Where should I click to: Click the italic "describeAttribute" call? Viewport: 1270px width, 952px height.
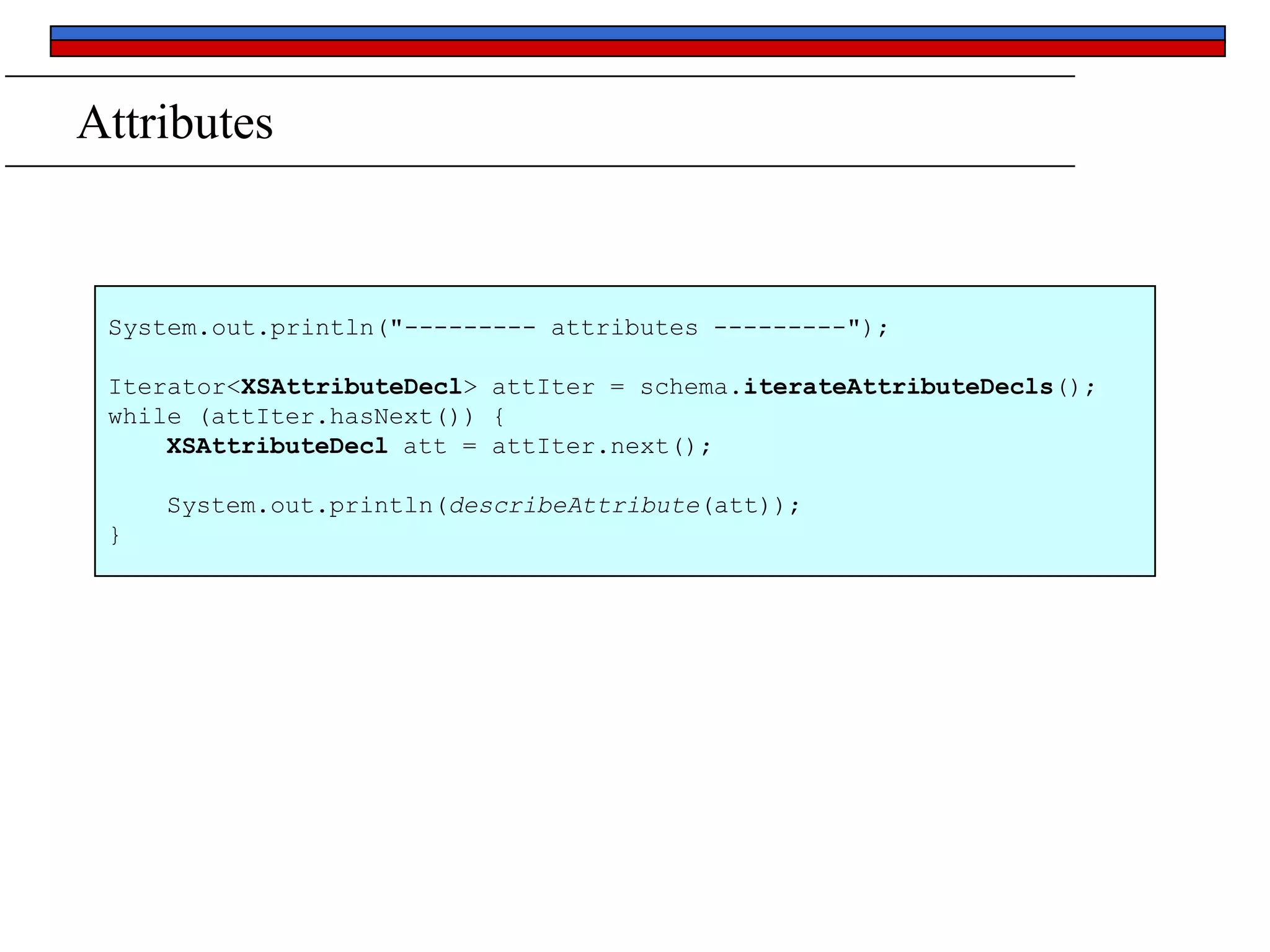coord(574,506)
